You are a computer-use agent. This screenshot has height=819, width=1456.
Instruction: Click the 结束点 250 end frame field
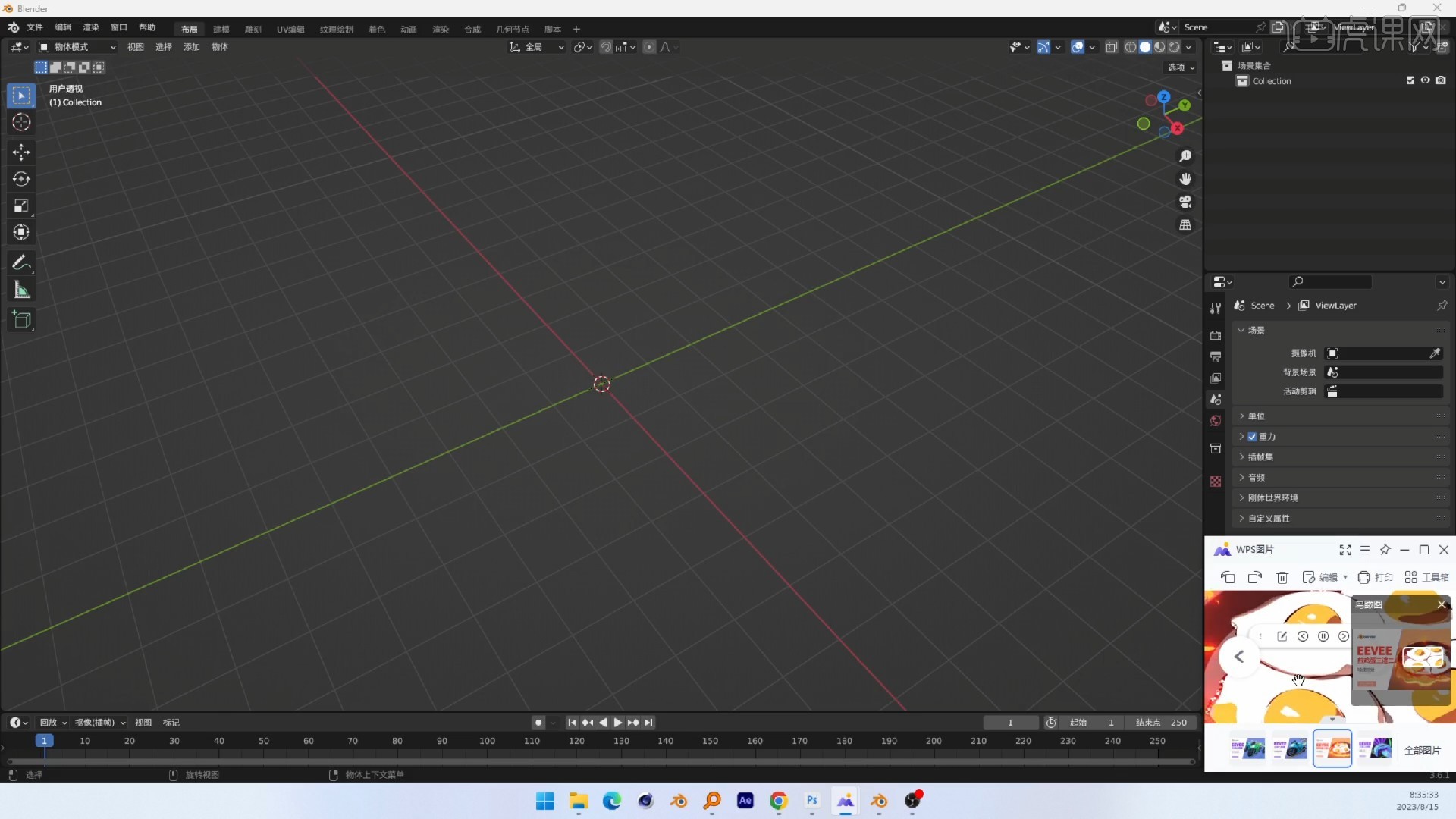1161,723
